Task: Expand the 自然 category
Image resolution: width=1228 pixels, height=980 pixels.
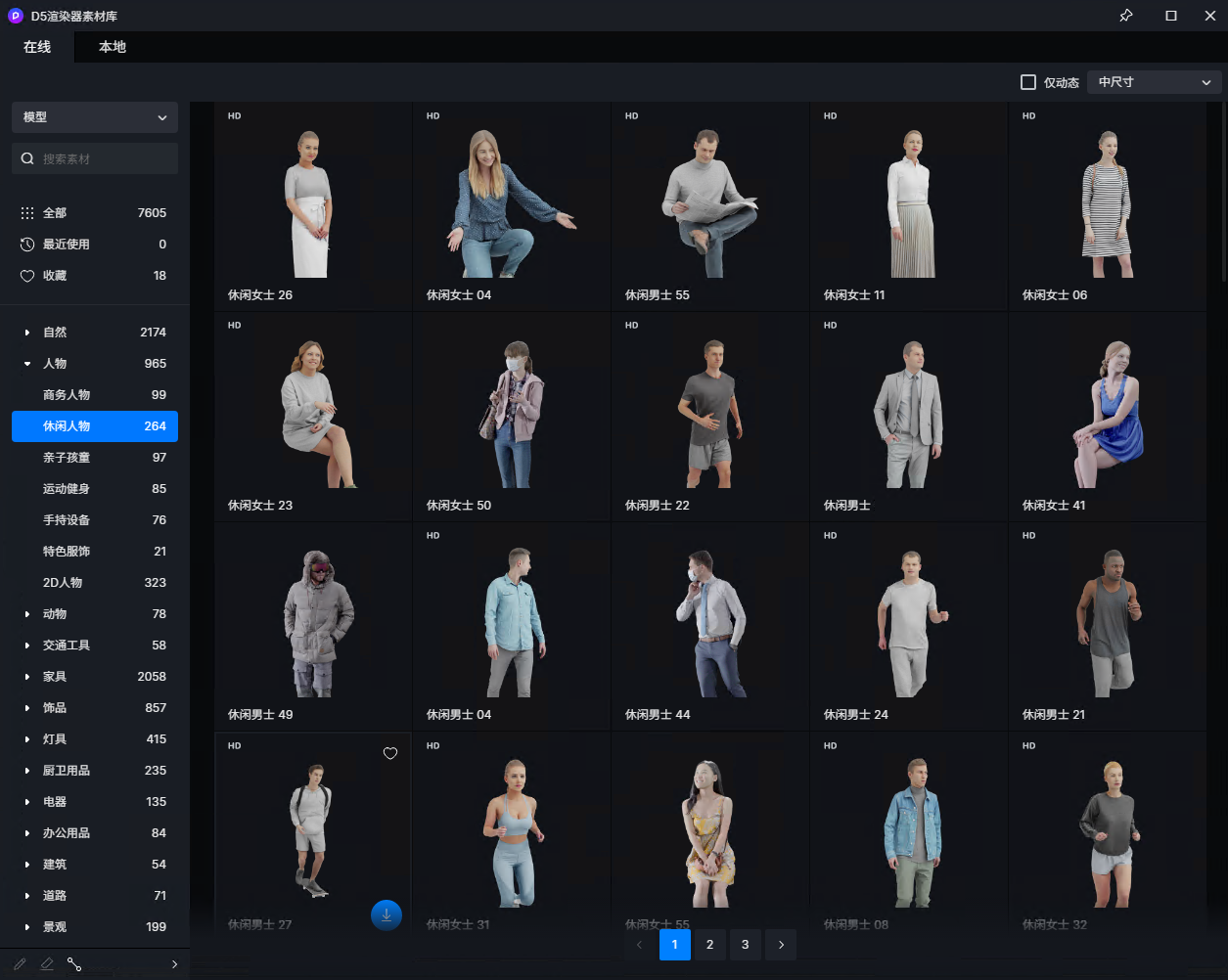Action: 27,333
